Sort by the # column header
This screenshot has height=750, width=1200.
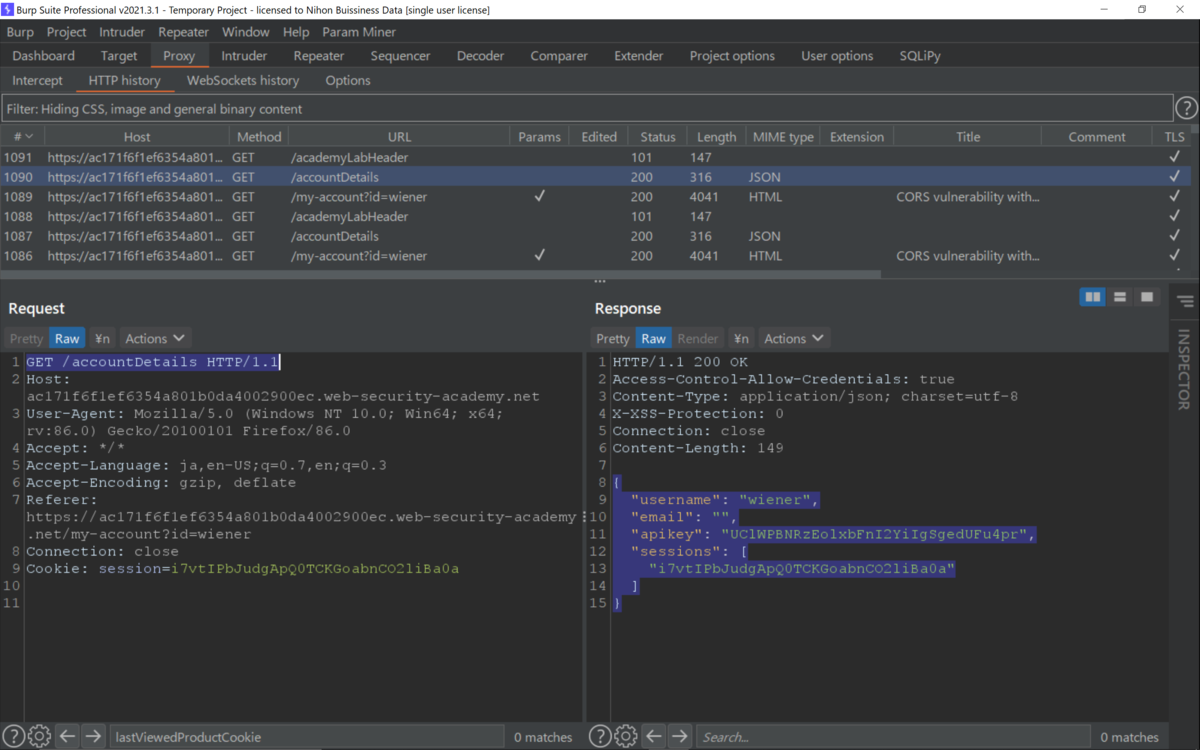[22, 136]
